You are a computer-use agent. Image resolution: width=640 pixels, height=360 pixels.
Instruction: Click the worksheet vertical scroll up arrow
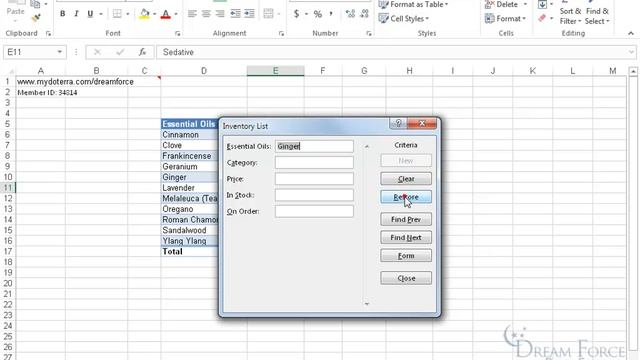633,71
